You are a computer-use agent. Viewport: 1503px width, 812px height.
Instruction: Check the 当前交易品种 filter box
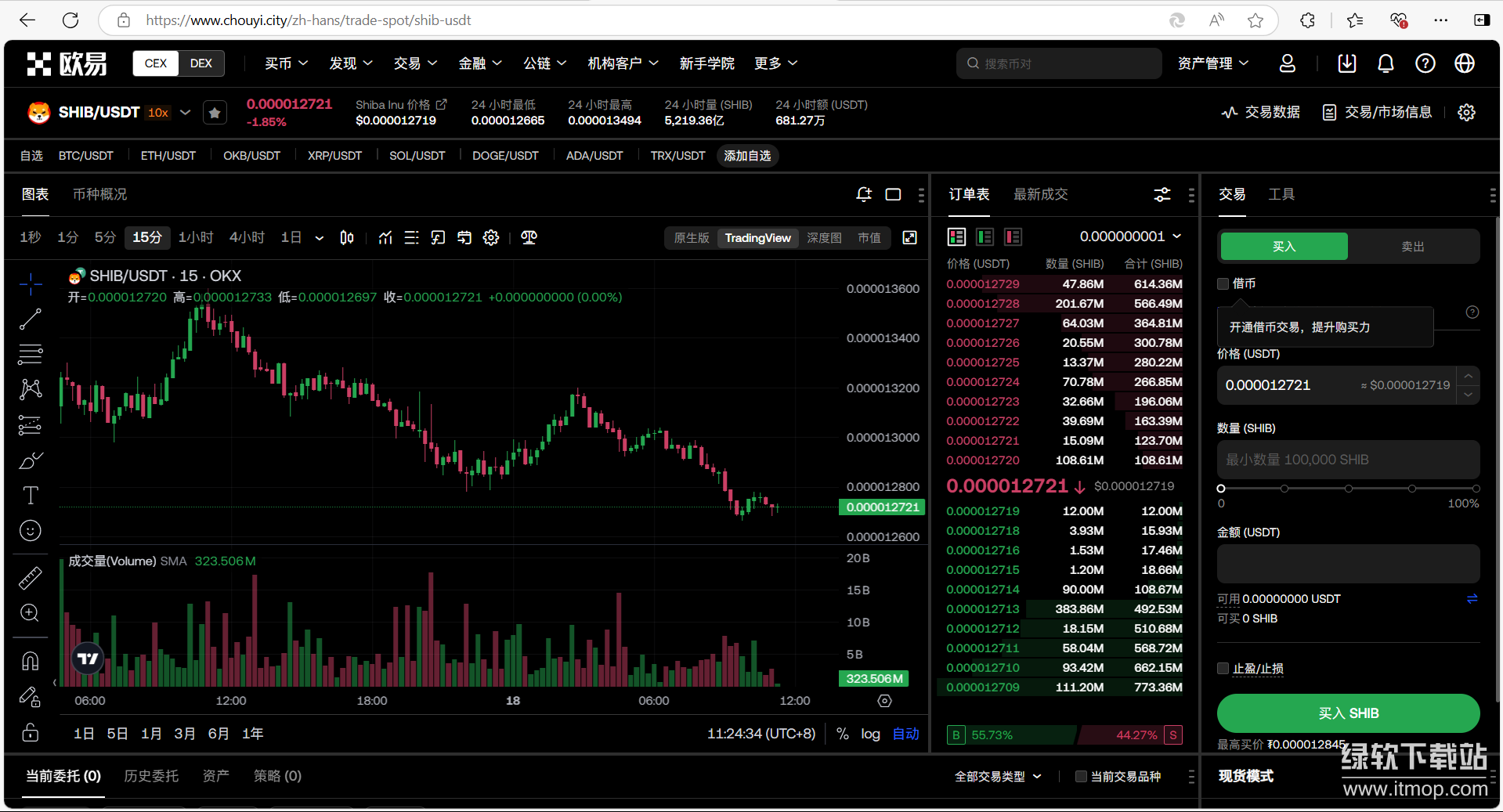tap(1081, 776)
